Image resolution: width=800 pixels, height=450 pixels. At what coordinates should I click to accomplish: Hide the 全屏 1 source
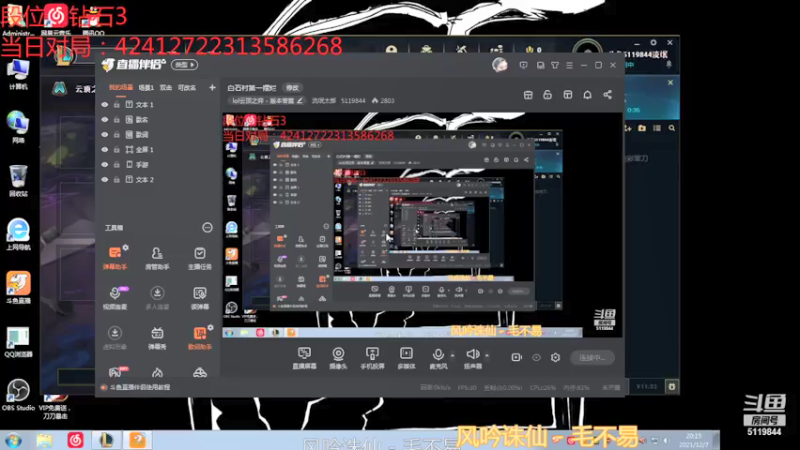tap(105, 149)
